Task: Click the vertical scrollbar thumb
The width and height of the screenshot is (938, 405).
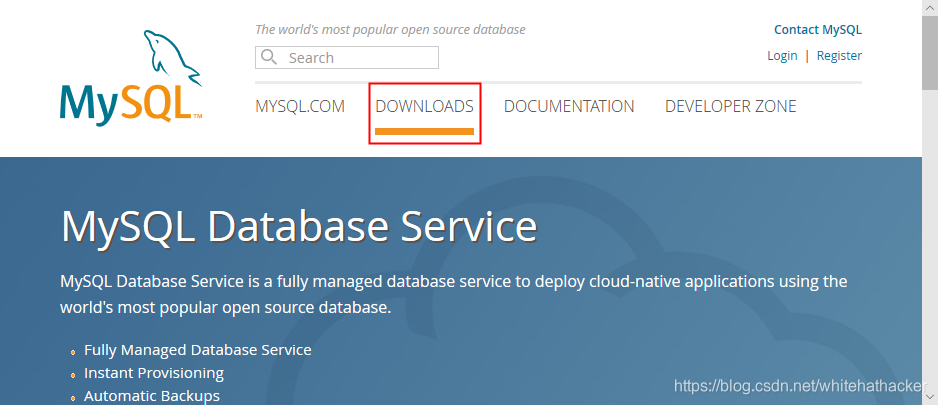Action: tap(930, 53)
